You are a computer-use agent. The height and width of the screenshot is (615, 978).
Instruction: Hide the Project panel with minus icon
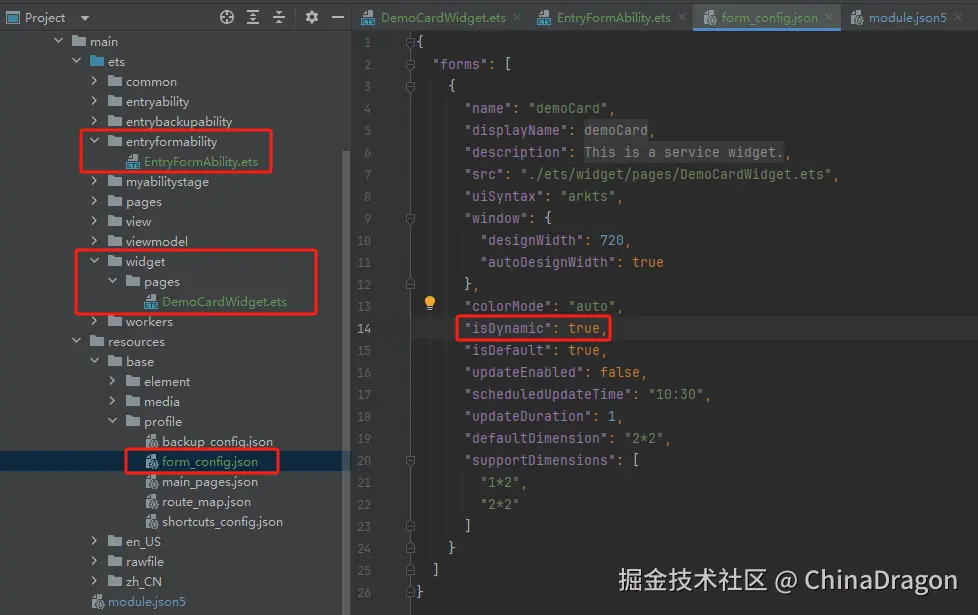coord(338,17)
